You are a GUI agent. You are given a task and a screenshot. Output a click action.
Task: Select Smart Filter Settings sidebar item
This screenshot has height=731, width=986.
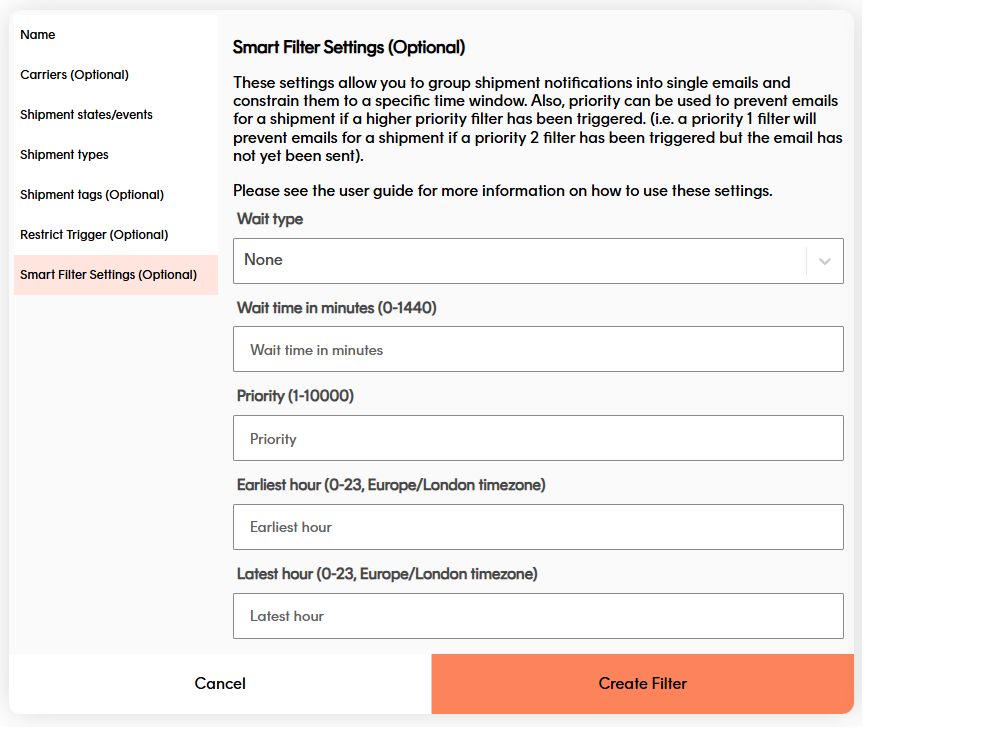point(108,275)
